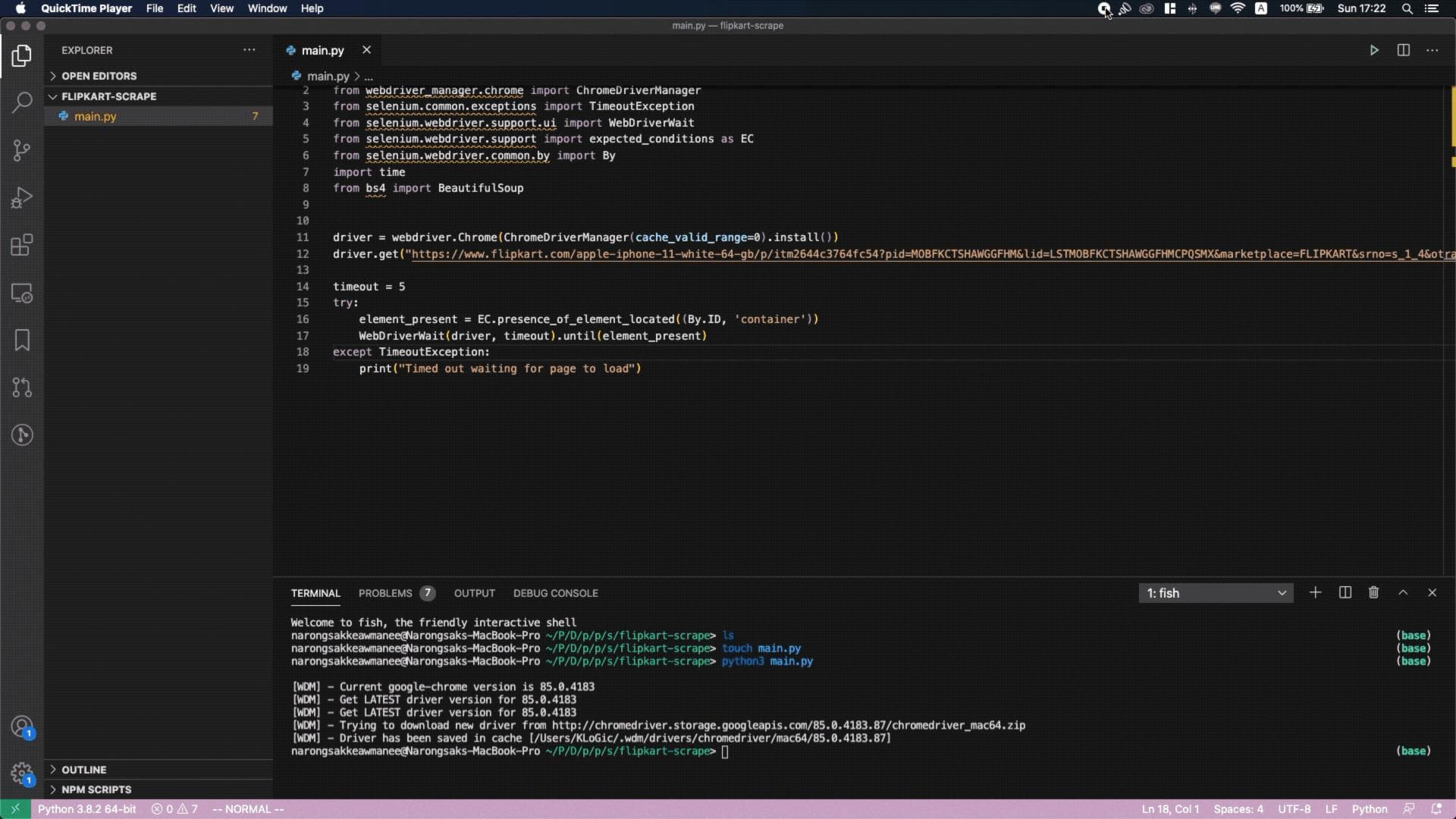Screen dimensions: 1456x819
Task: Open Remote Explorer view
Action: click(x=22, y=293)
